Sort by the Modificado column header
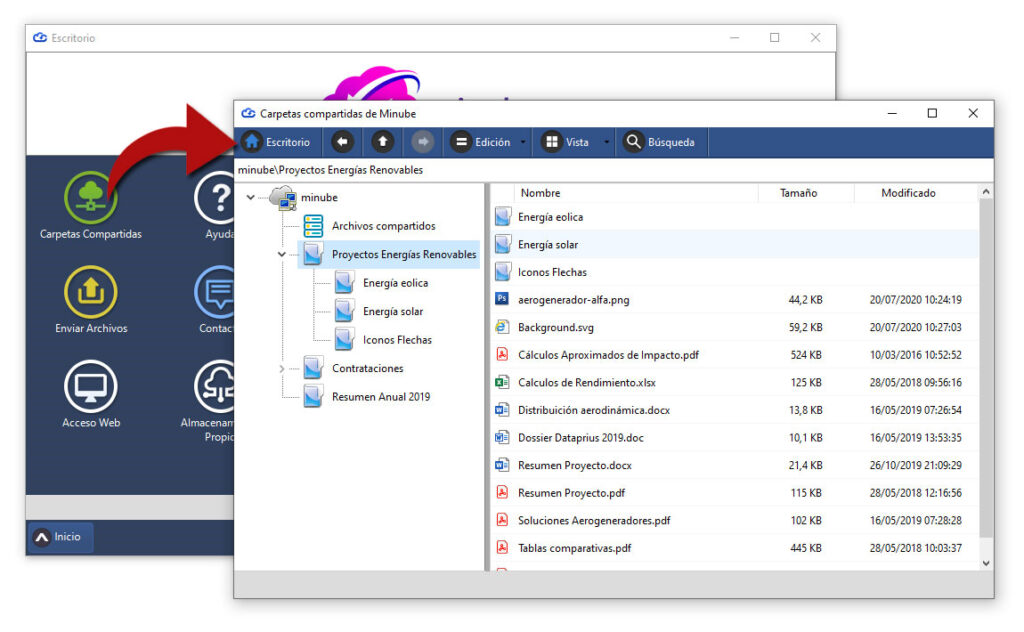This screenshot has height=632, width=1024. pos(908,193)
